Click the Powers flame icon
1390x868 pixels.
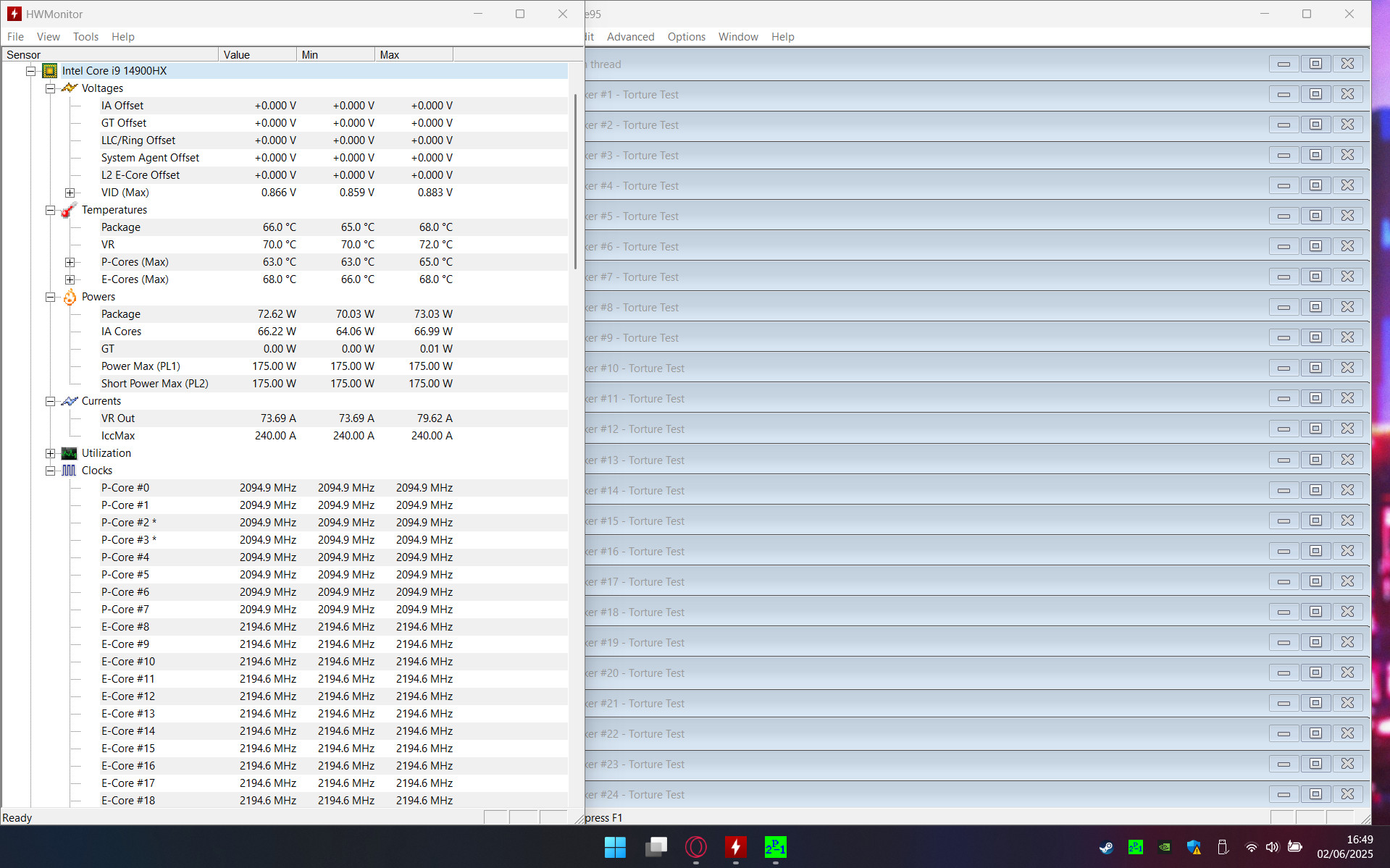click(70, 297)
